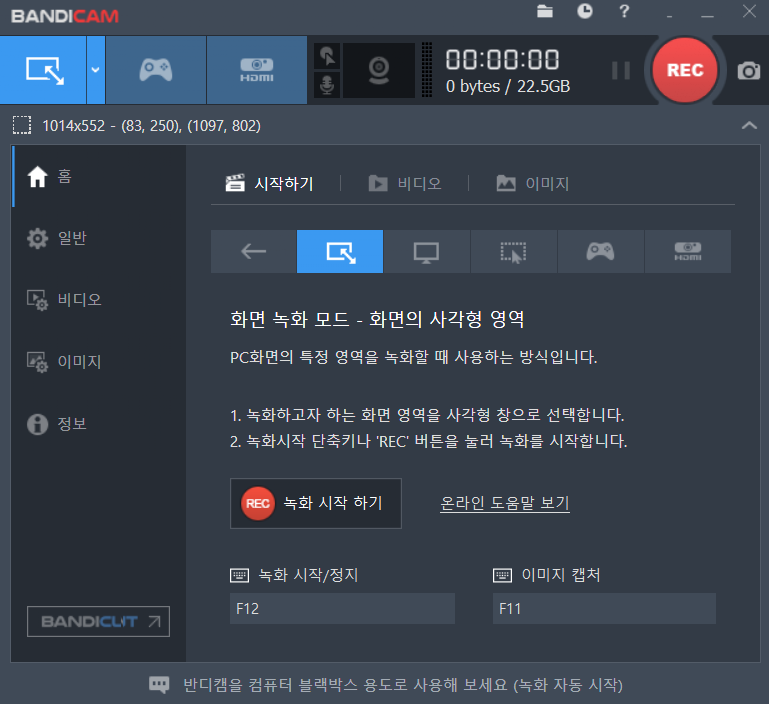Select the rectangle screen recording mode

pos(43,70)
